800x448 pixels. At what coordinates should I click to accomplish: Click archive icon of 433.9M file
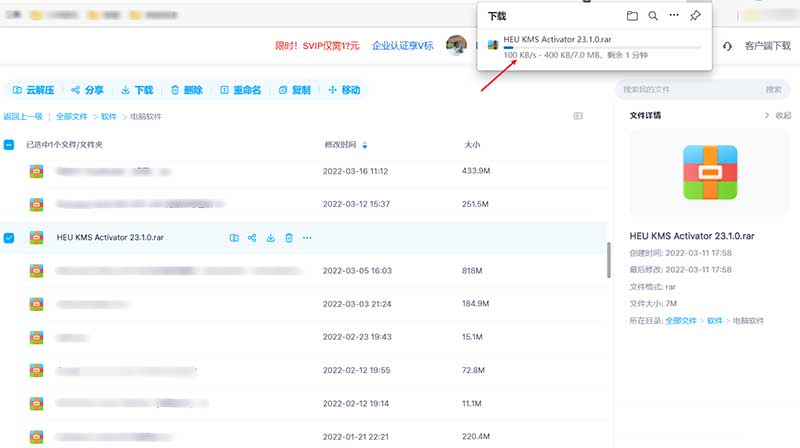36,171
